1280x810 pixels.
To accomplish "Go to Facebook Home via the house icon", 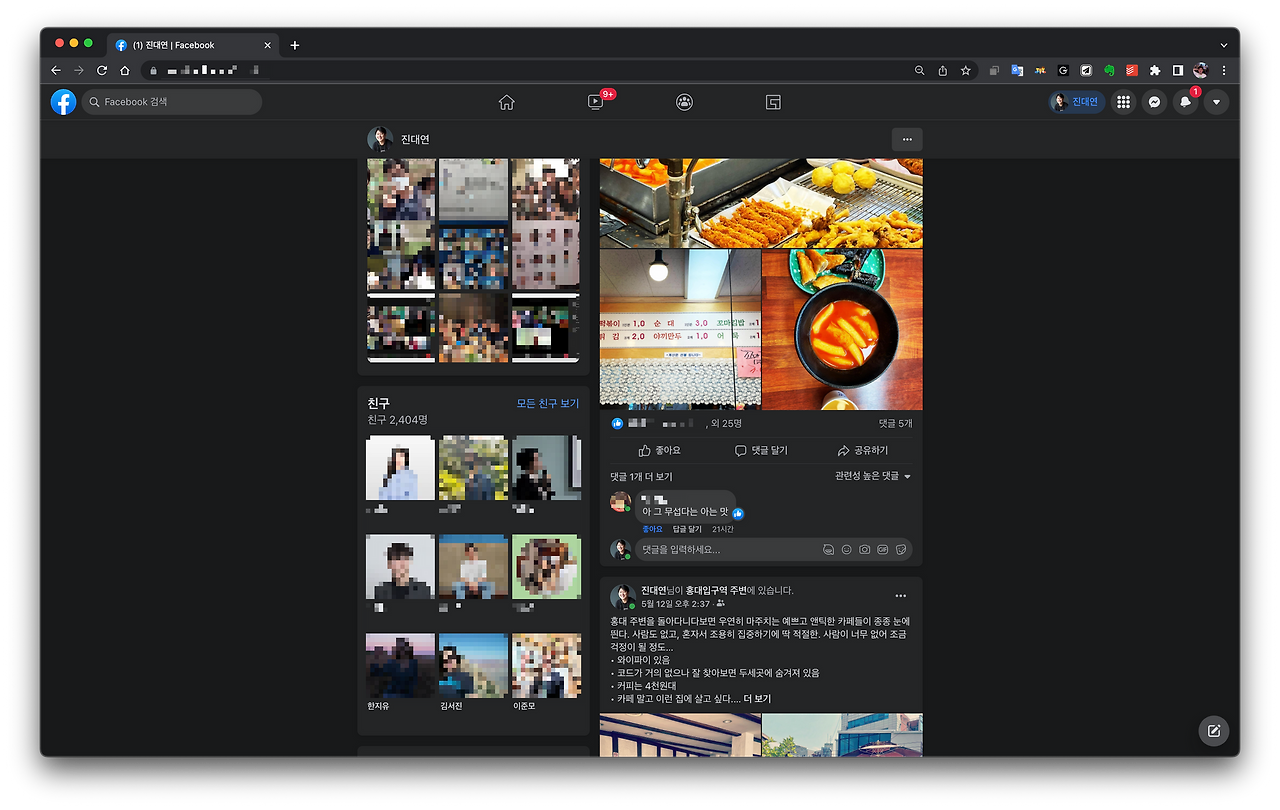I will [x=507, y=102].
